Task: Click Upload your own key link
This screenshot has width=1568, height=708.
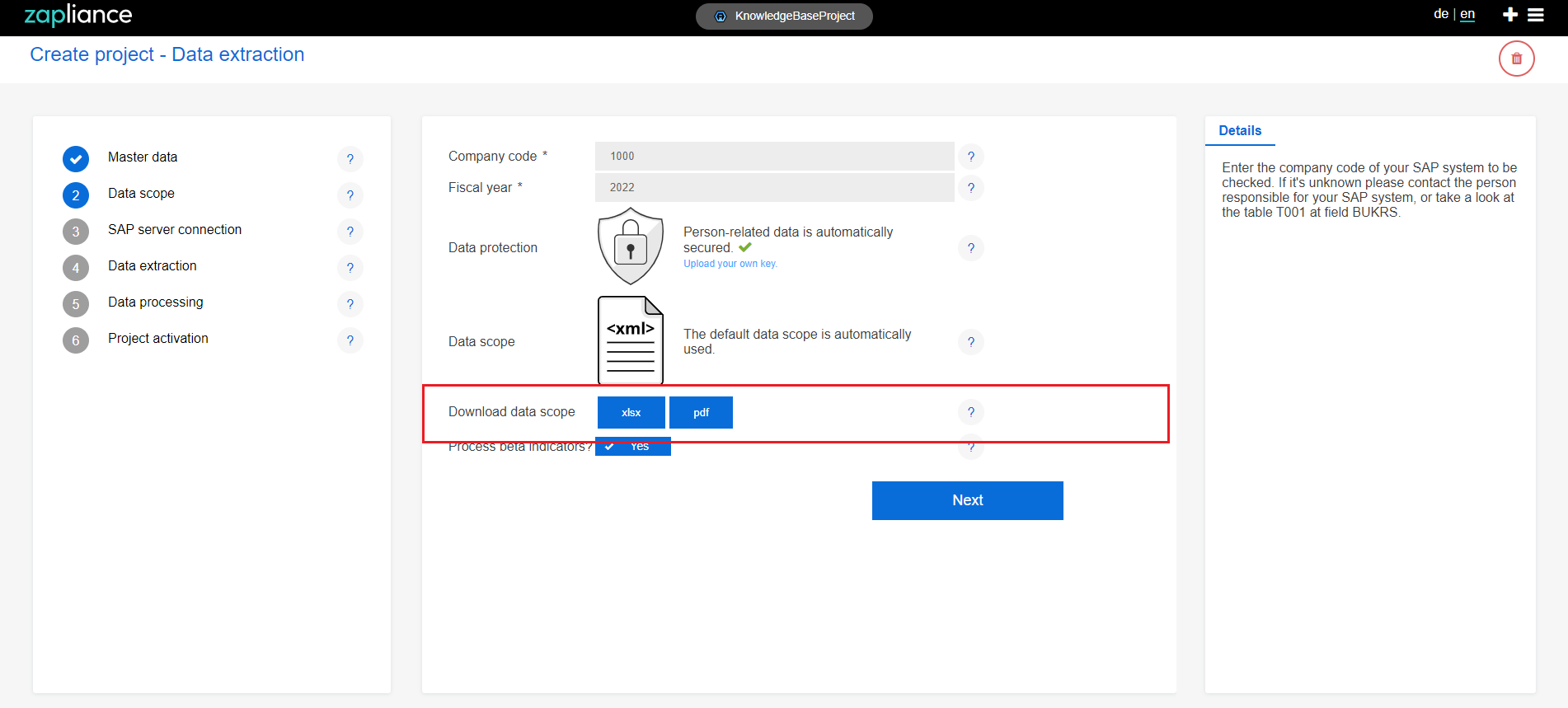Action: coord(730,264)
